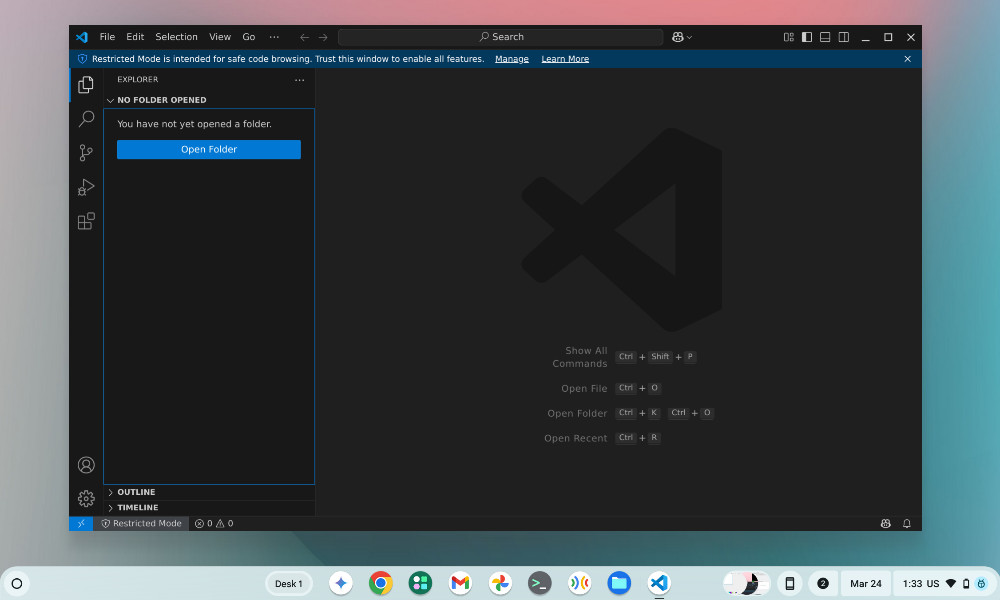Open Customize Layout icon

click(x=788, y=37)
